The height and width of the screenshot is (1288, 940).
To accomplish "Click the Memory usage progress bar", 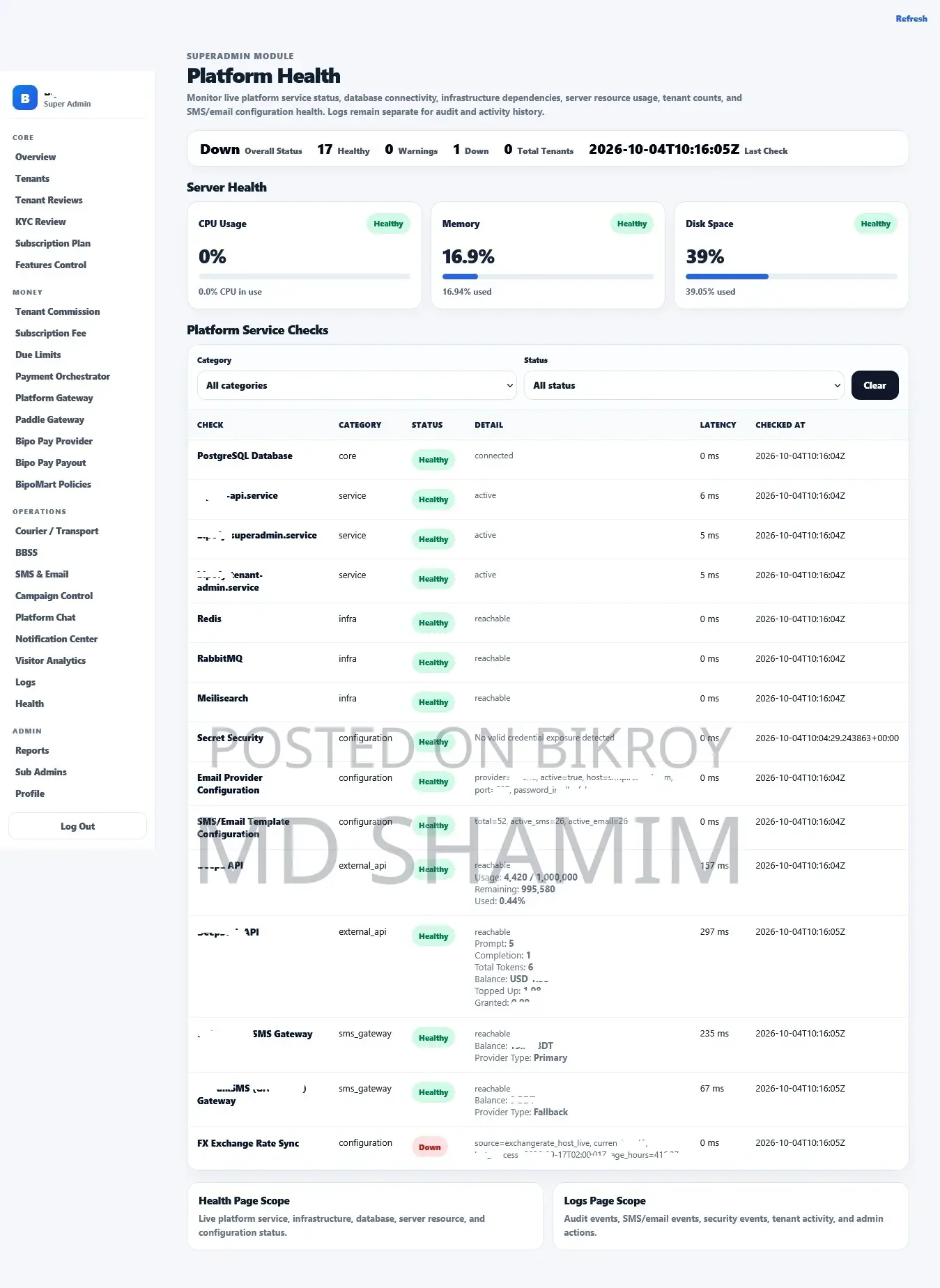I will pyautogui.click(x=548, y=277).
